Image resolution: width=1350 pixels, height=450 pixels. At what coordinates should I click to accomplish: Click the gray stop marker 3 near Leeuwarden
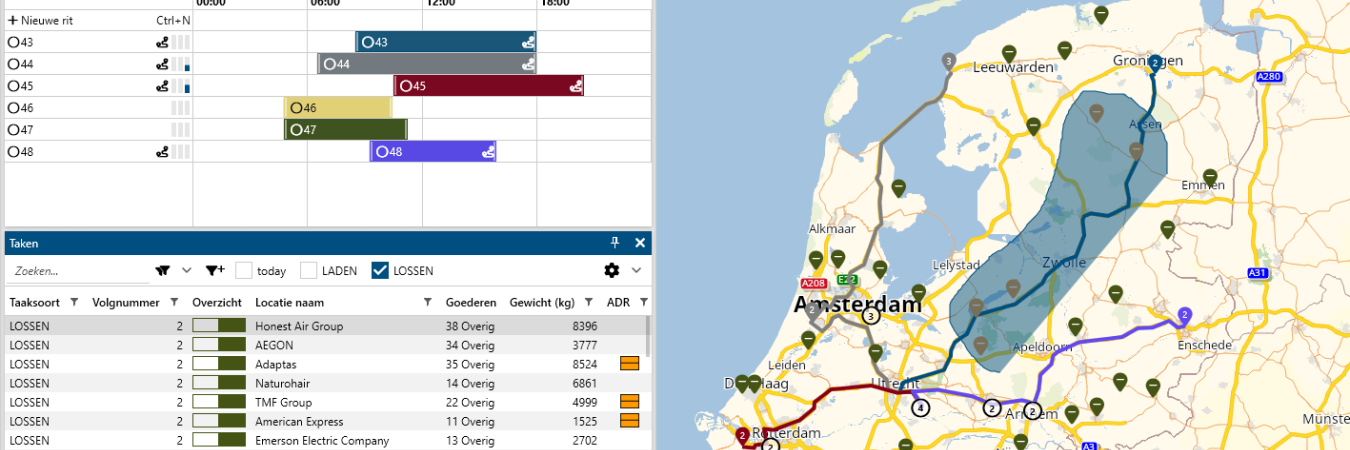pyautogui.click(x=947, y=61)
